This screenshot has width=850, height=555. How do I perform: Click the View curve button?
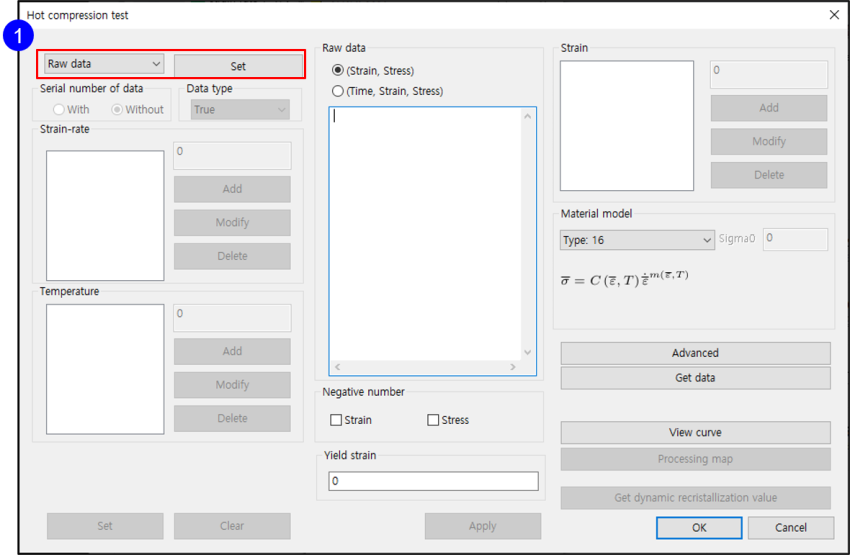696,433
